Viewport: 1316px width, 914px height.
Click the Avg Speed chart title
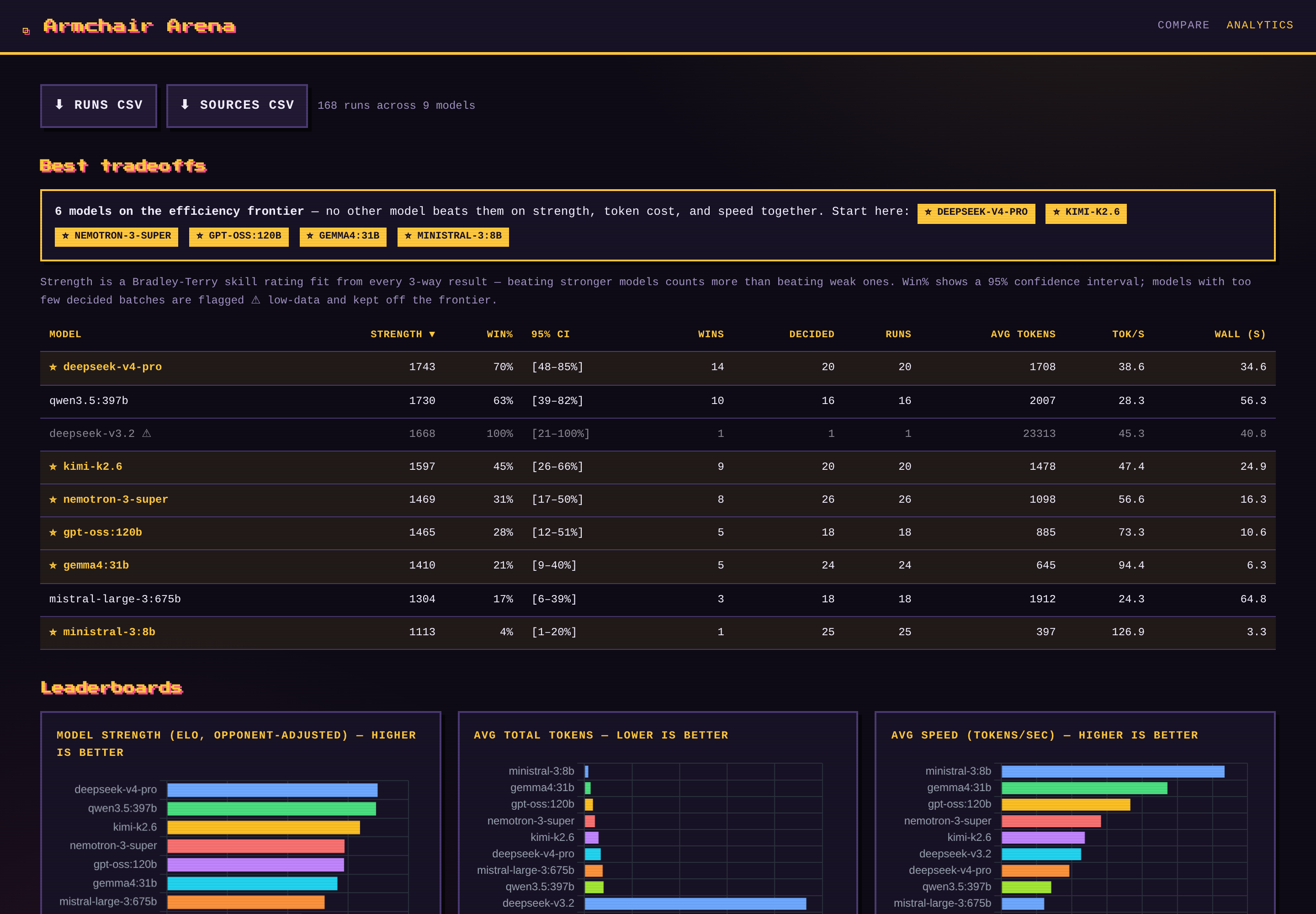pos(1045,735)
